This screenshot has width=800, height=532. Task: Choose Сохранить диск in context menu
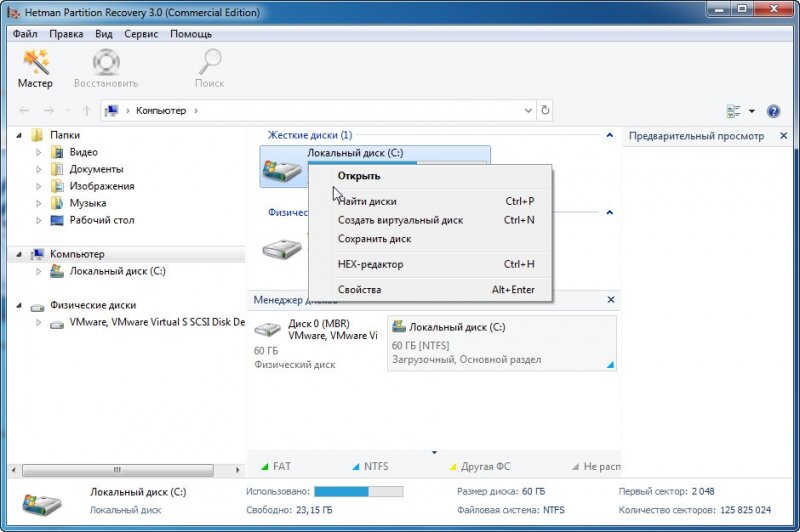point(431,239)
